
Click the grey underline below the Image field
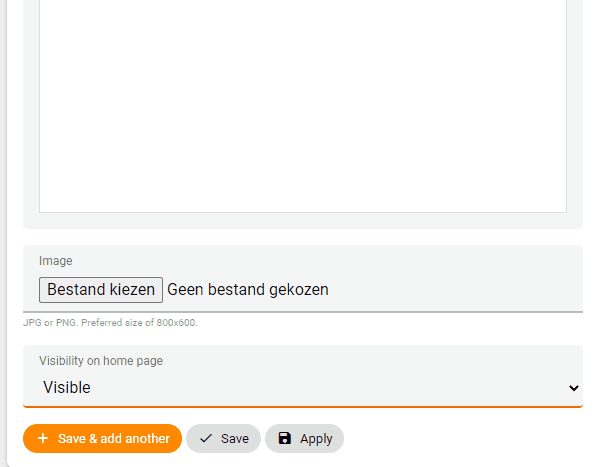tap(303, 312)
